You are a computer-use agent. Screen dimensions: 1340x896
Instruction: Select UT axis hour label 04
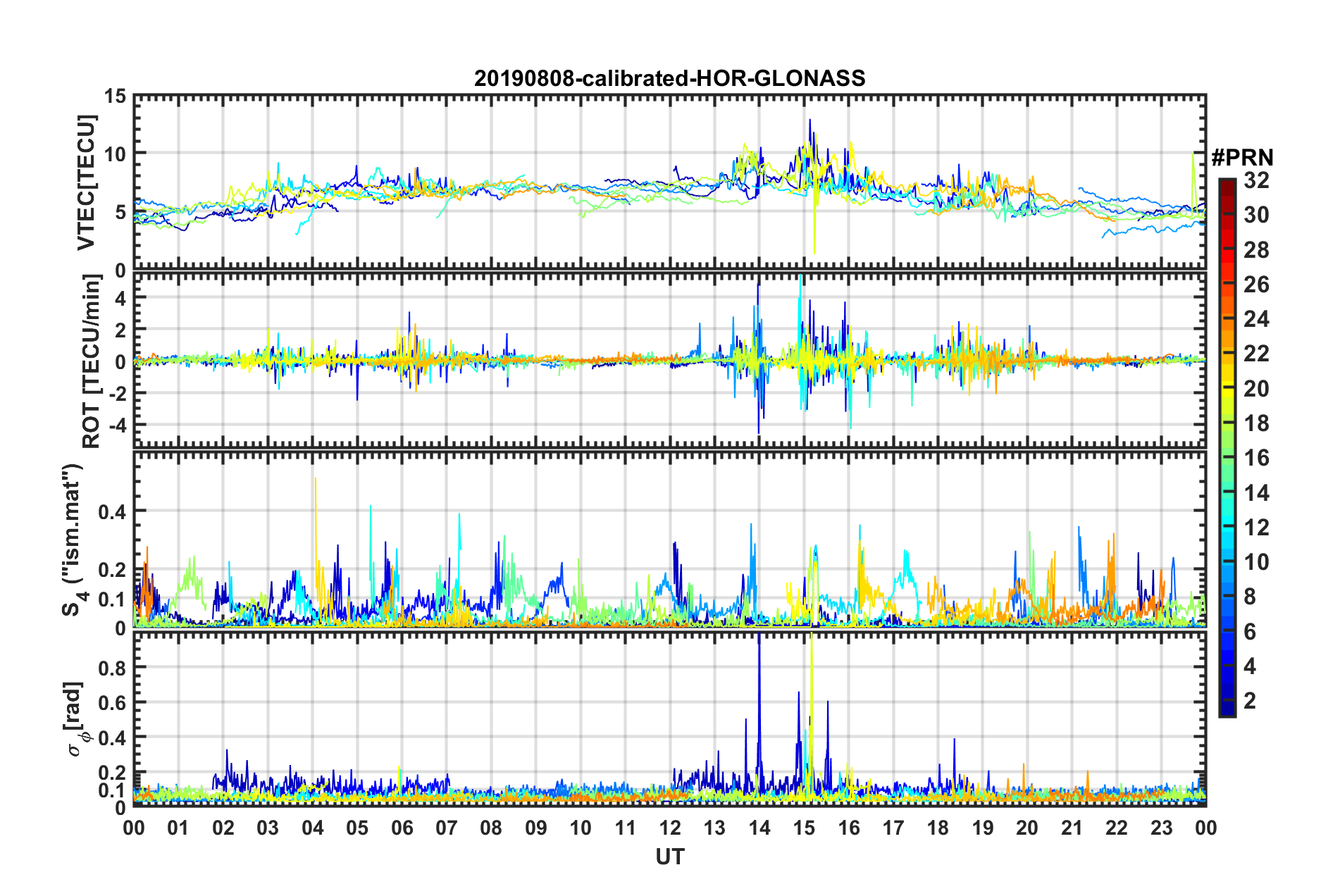pyautogui.click(x=313, y=828)
